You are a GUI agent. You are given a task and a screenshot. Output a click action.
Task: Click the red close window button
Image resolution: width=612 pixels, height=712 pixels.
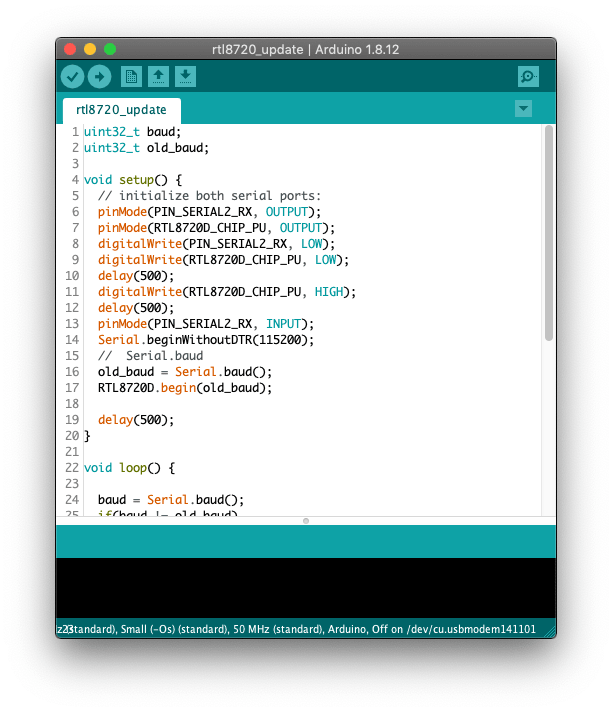70,49
